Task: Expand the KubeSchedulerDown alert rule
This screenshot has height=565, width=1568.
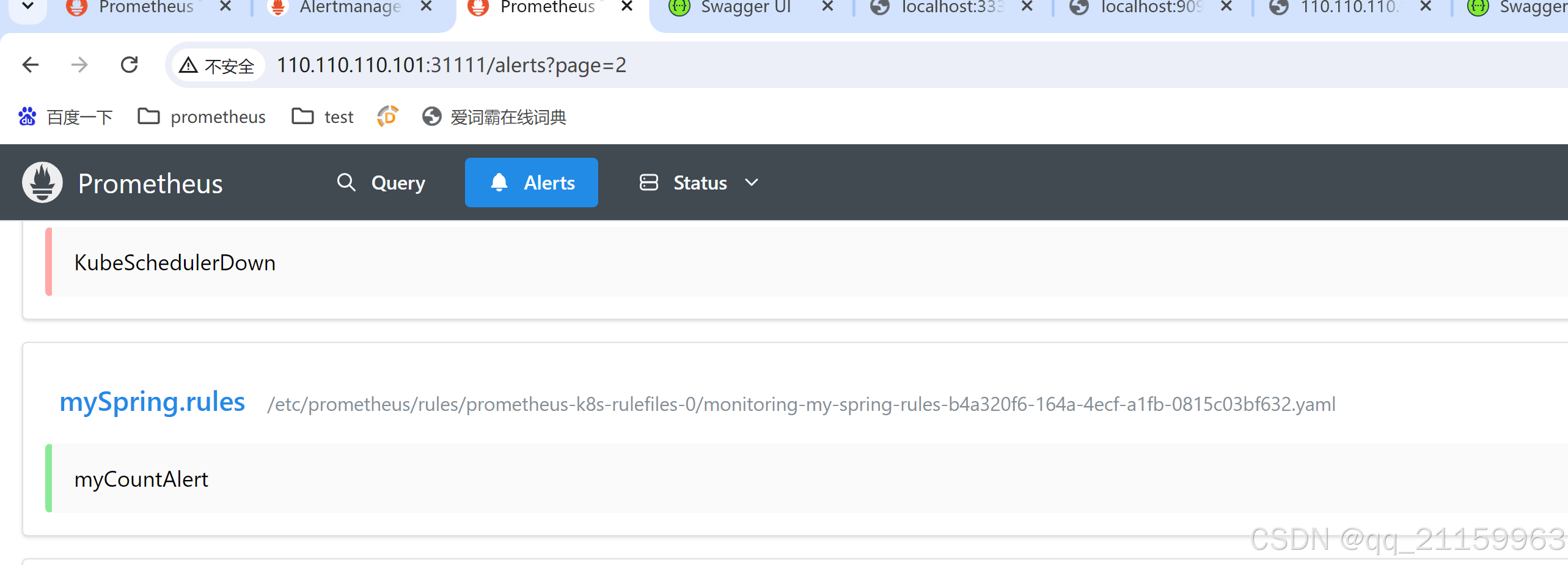Action: click(x=807, y=262)
